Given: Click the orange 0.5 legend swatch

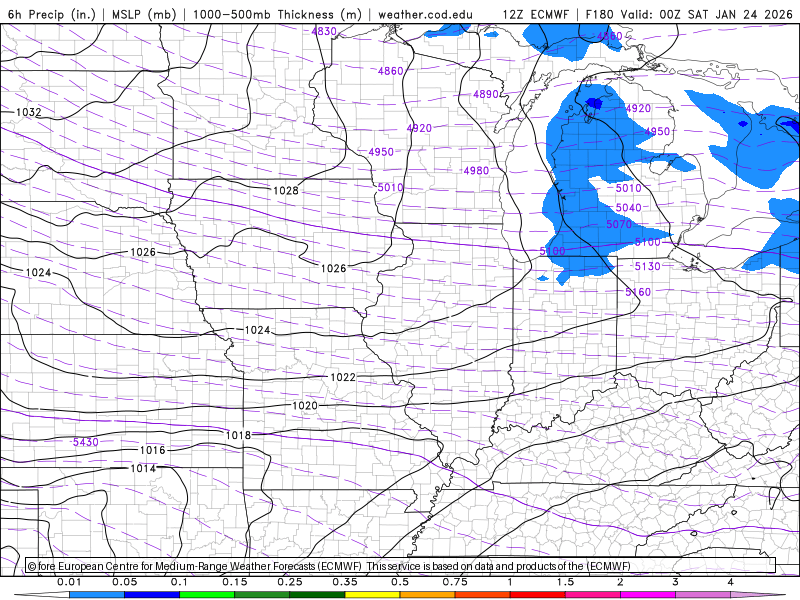Looking at the screenshot, I should tap(428, 595).
